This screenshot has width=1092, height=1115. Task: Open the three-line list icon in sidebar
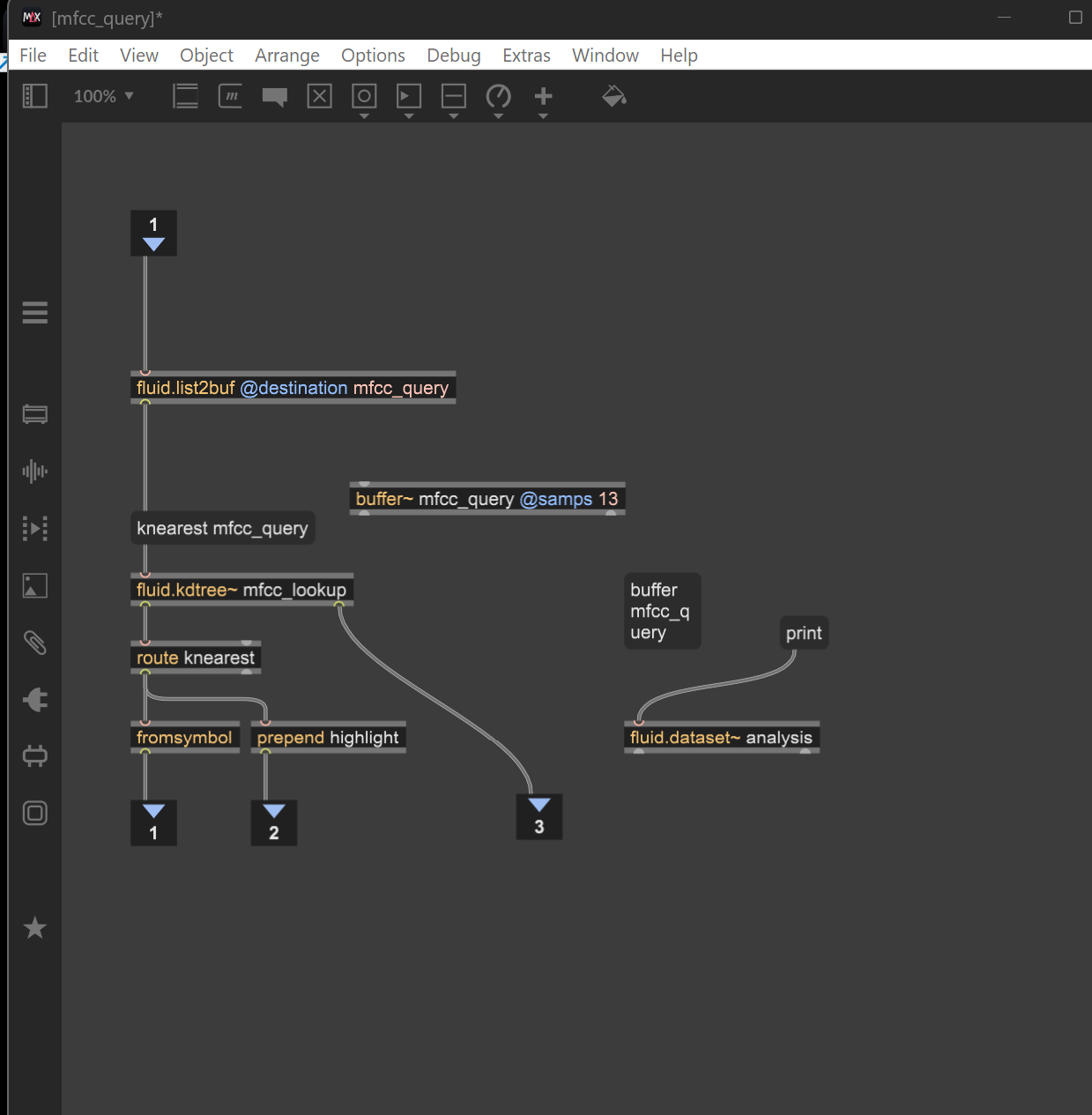(35, 313)
